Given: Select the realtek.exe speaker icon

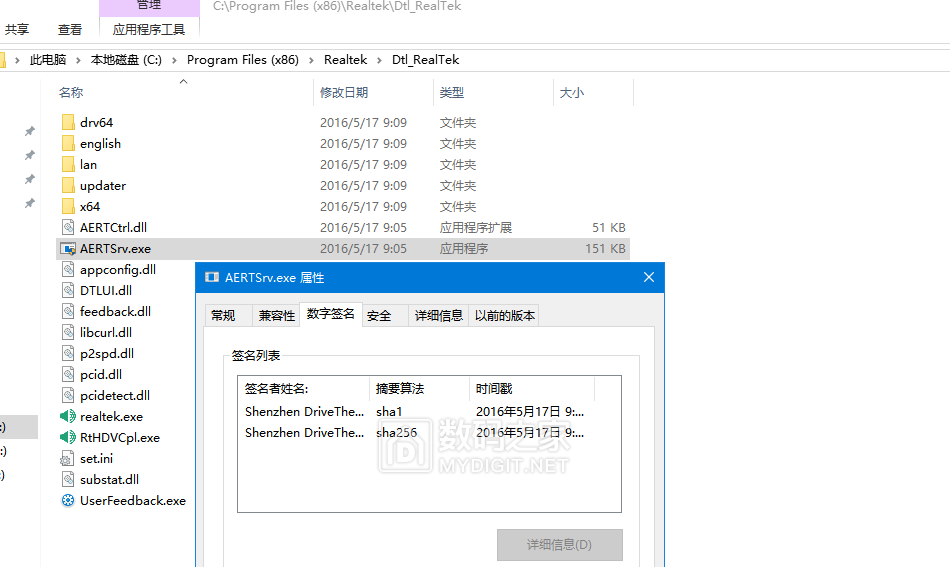Looking at the screenshot, I should 68,416.
